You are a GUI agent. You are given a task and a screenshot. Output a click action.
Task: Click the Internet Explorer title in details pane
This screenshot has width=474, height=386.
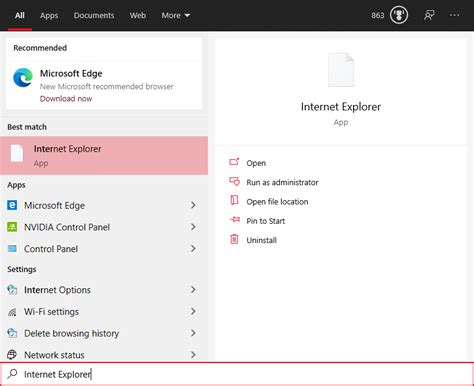(x=341, y=107)
